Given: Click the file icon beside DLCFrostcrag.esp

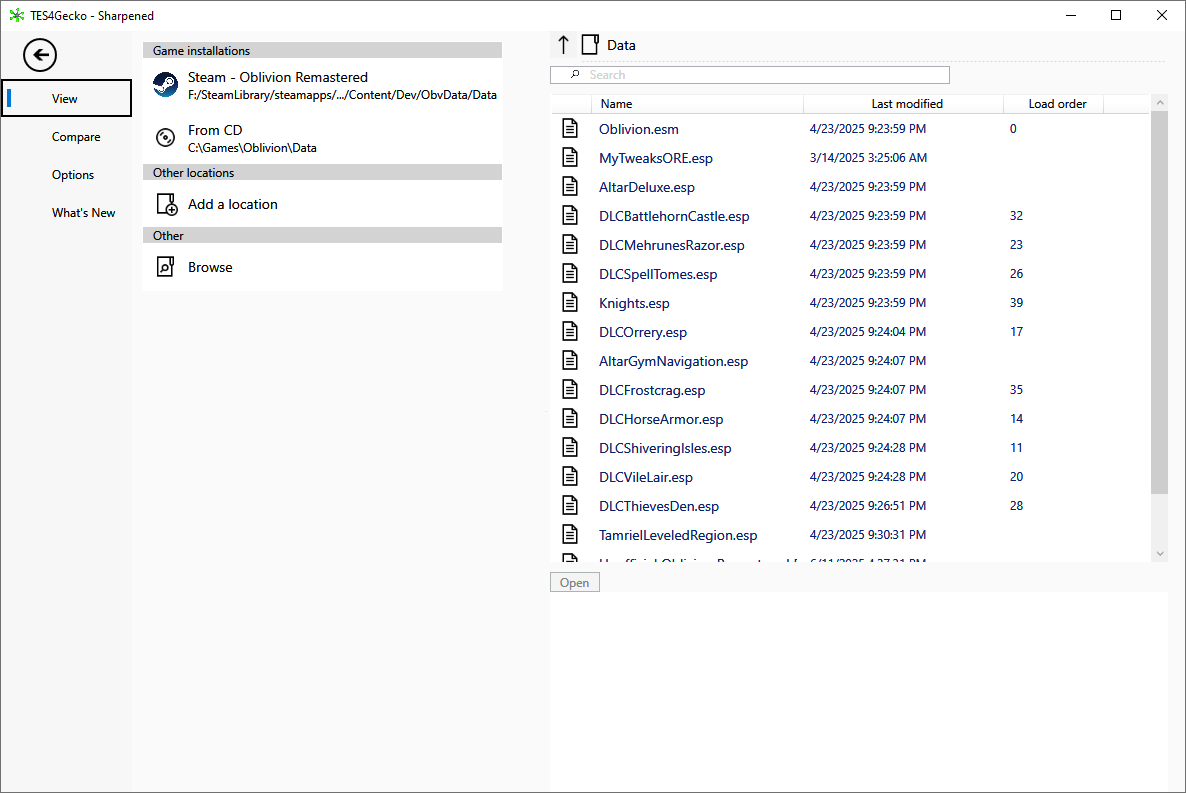Looking at the screenshot, I should coord(570,390).
